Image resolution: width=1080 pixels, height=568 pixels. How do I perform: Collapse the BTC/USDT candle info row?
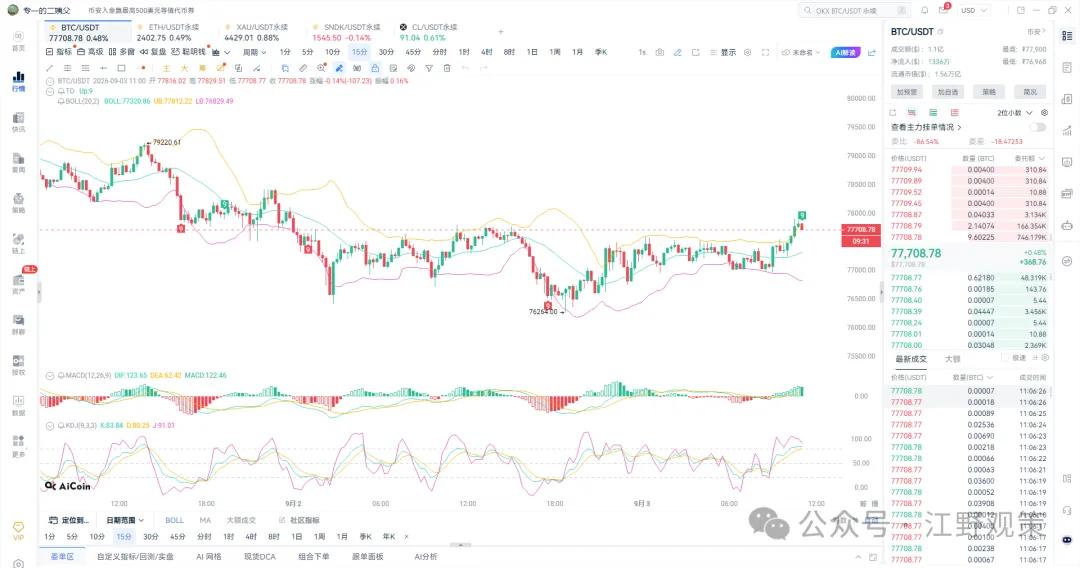[x=50, y=81]
